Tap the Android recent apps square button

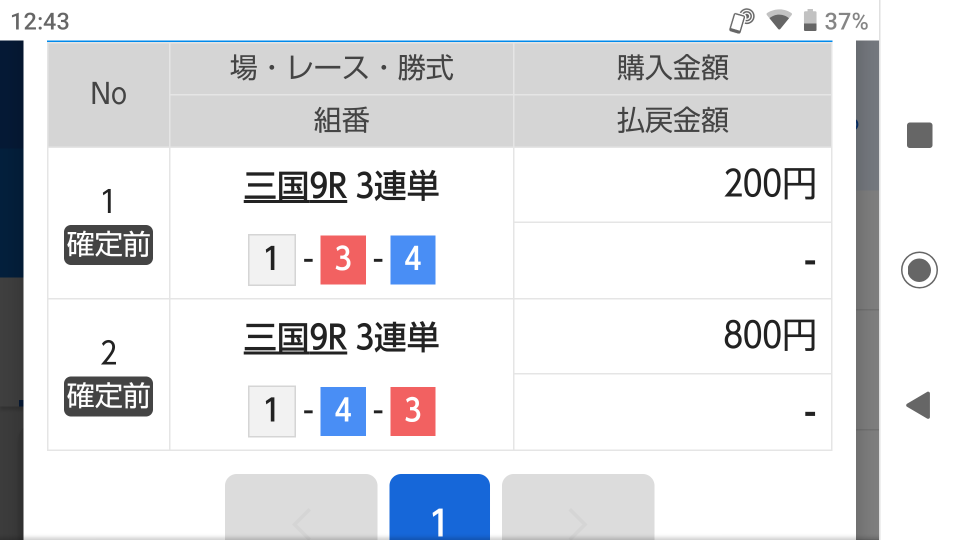coord(920,135)
